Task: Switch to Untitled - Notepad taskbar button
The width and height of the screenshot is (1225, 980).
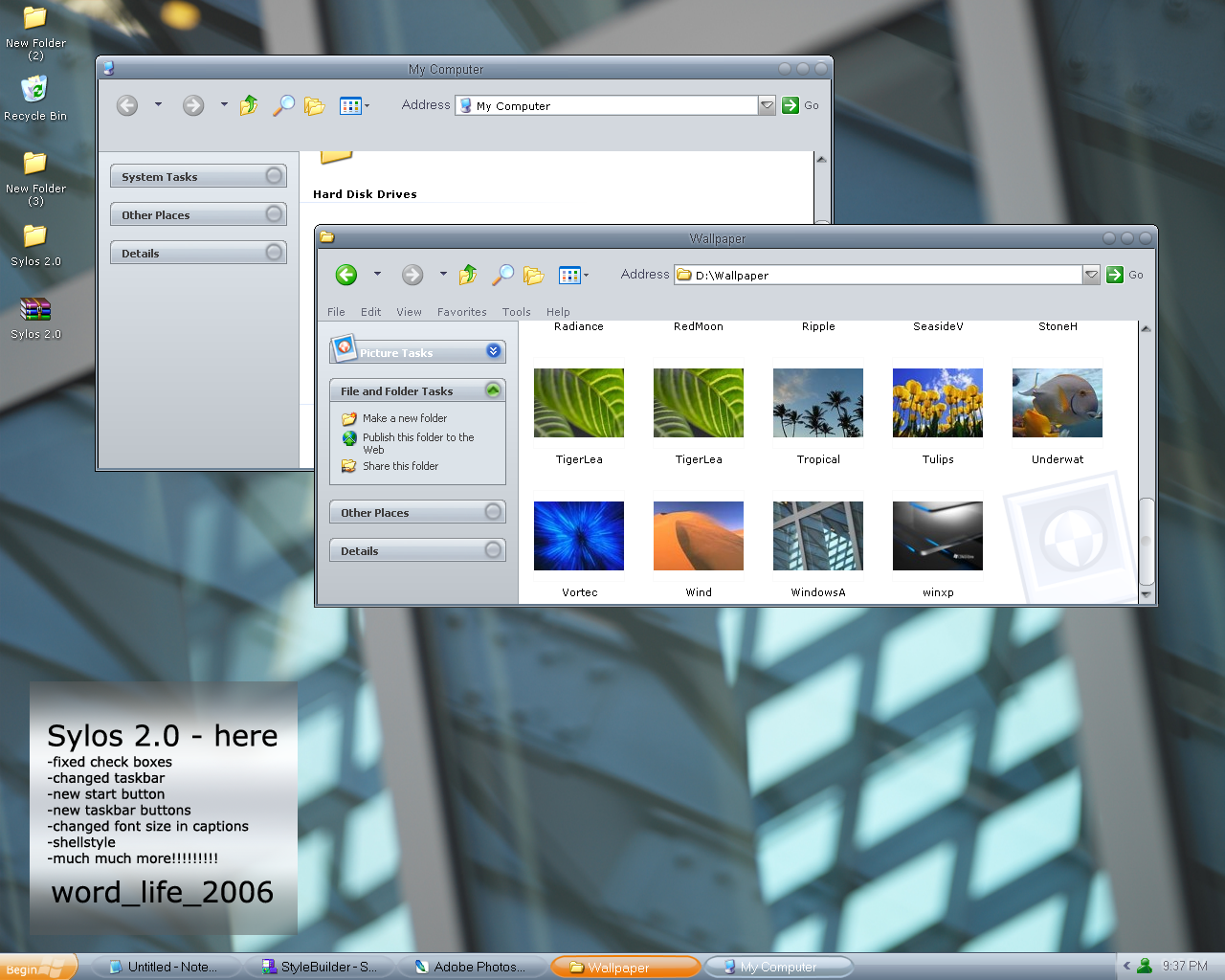Action: click(165, 967)
